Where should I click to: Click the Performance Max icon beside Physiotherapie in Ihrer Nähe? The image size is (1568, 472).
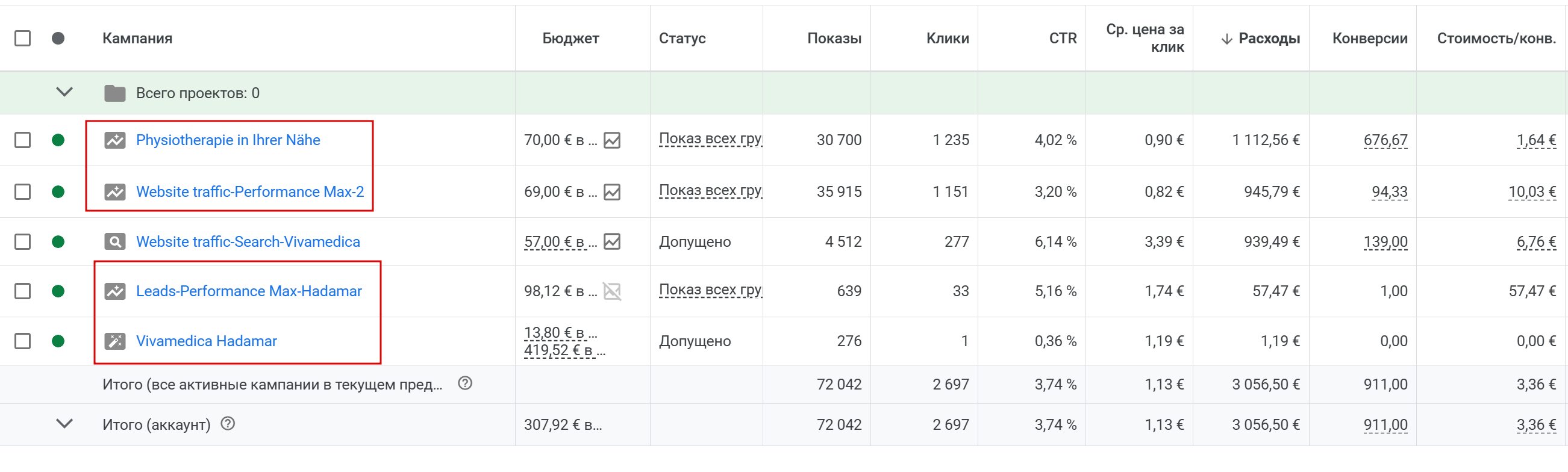pos(114,140)
